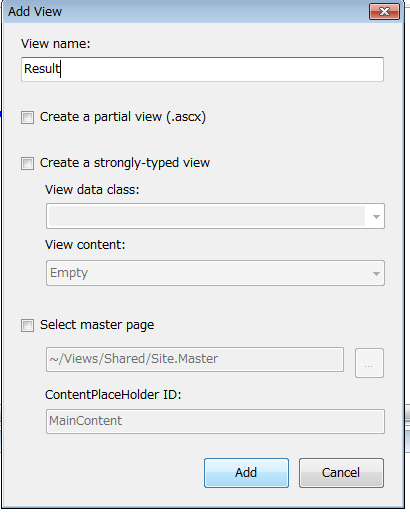This screenshot has width=410, height=513.
Task: Expand the View data class dropdown arrow
Action: (x=376, y=217)
